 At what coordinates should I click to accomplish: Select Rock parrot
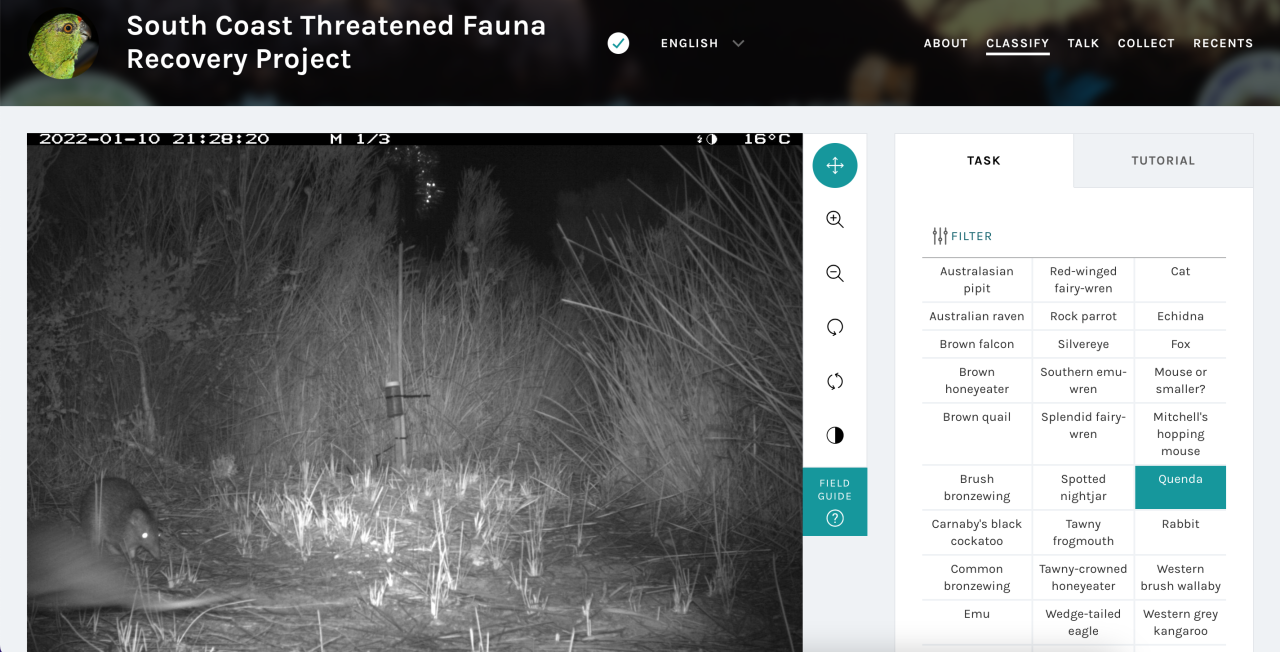(1083, 316)
